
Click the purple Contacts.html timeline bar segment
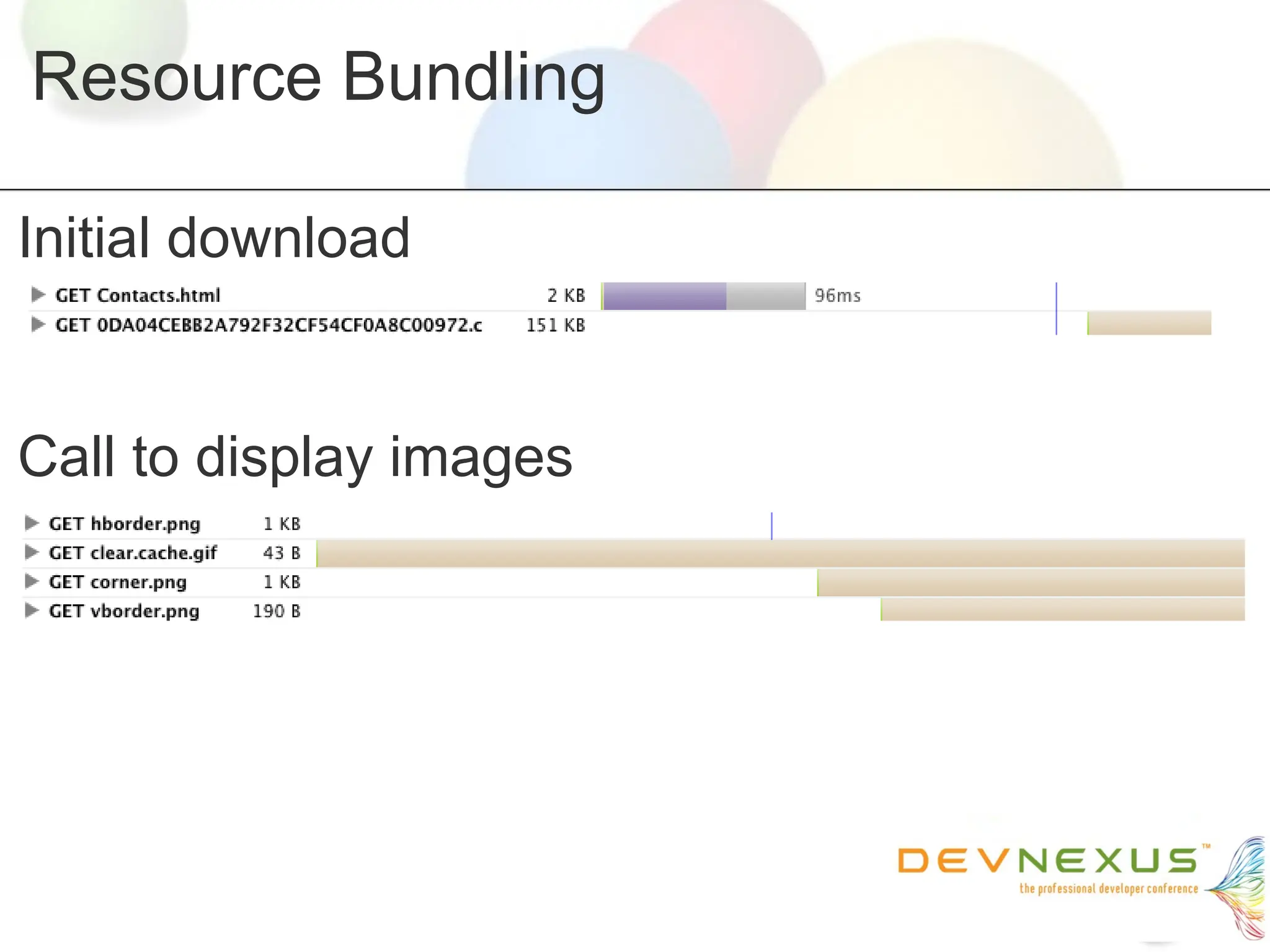point(665,296)
